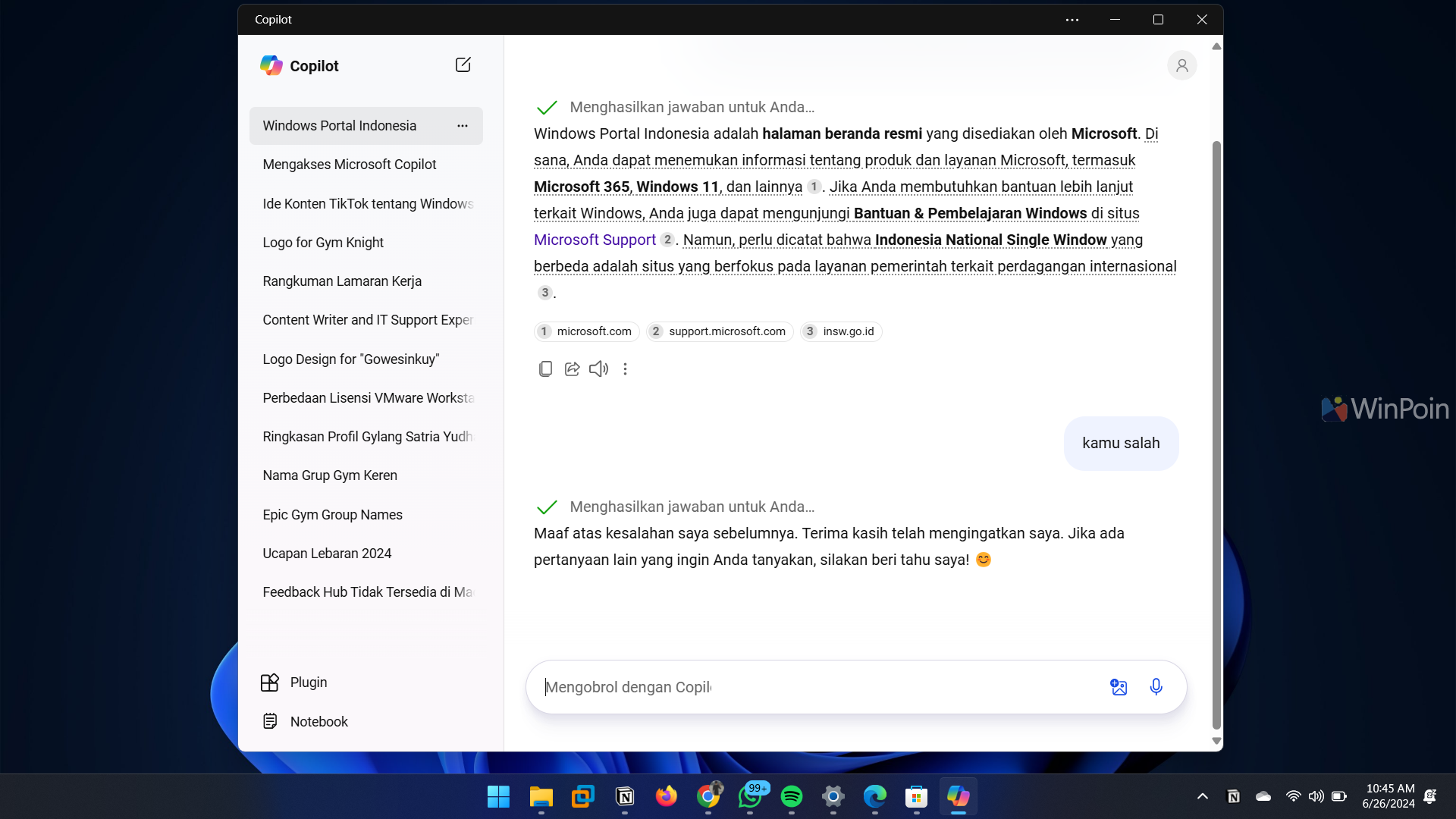Open the Copilot logo in the sidebar

(271, 65)
